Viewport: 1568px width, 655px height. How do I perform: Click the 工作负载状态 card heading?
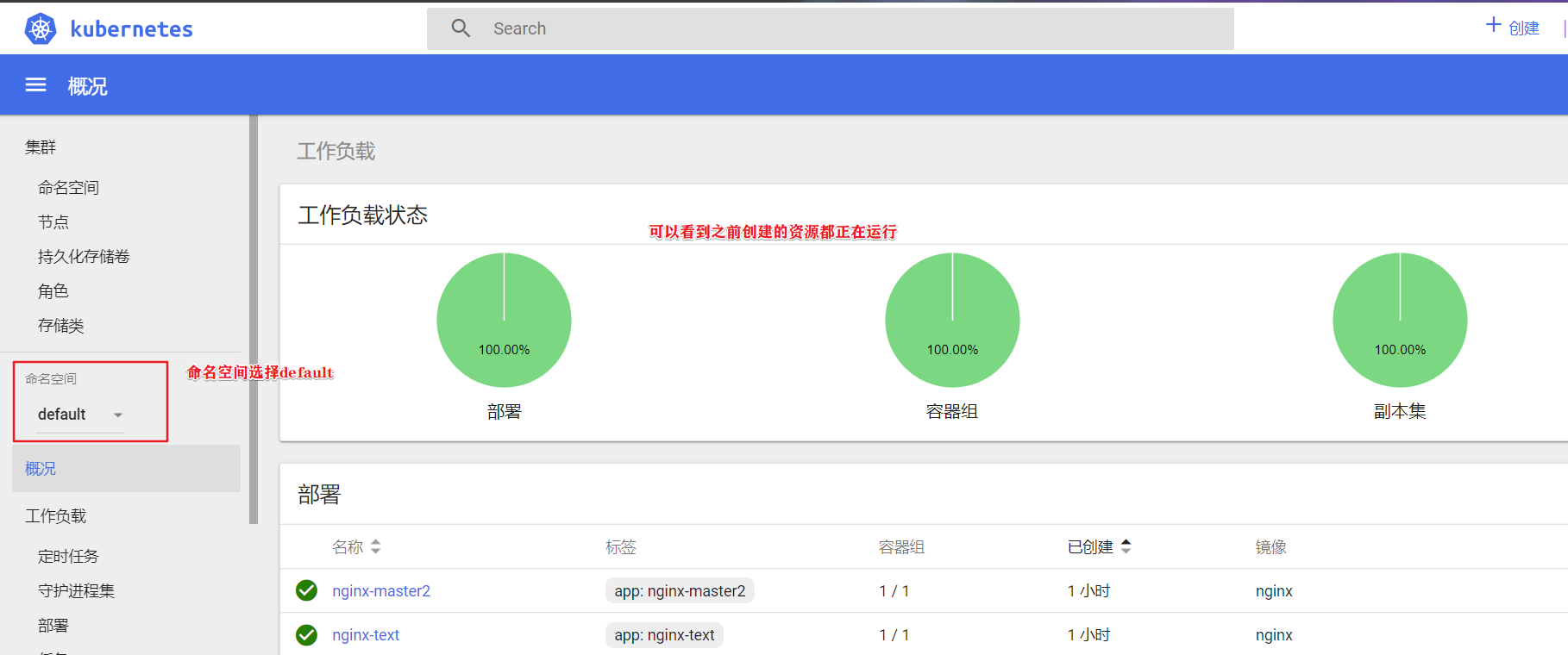[x=363, y=215]
